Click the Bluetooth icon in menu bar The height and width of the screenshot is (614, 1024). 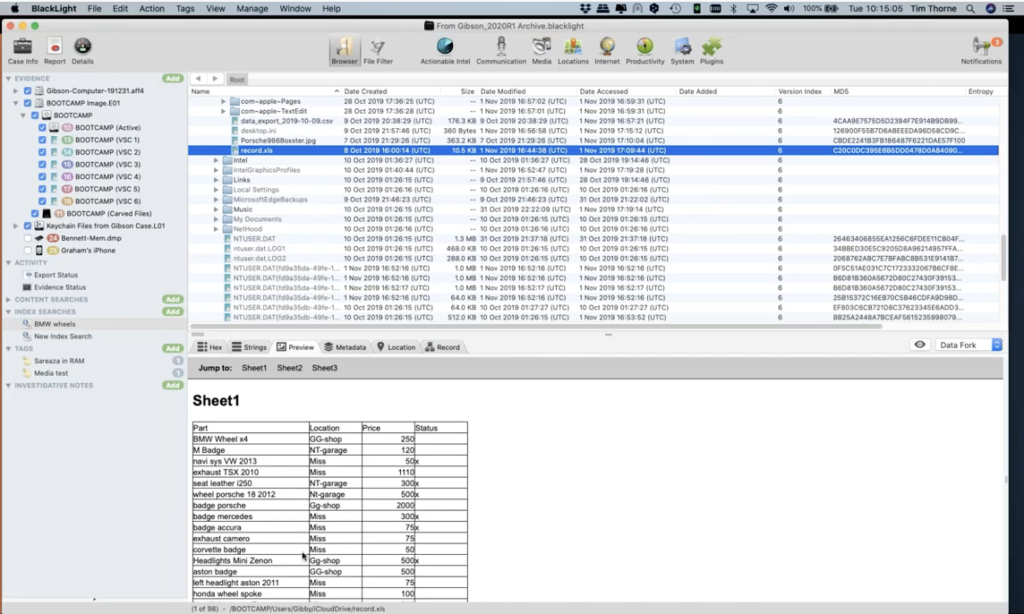coord(733,8)
